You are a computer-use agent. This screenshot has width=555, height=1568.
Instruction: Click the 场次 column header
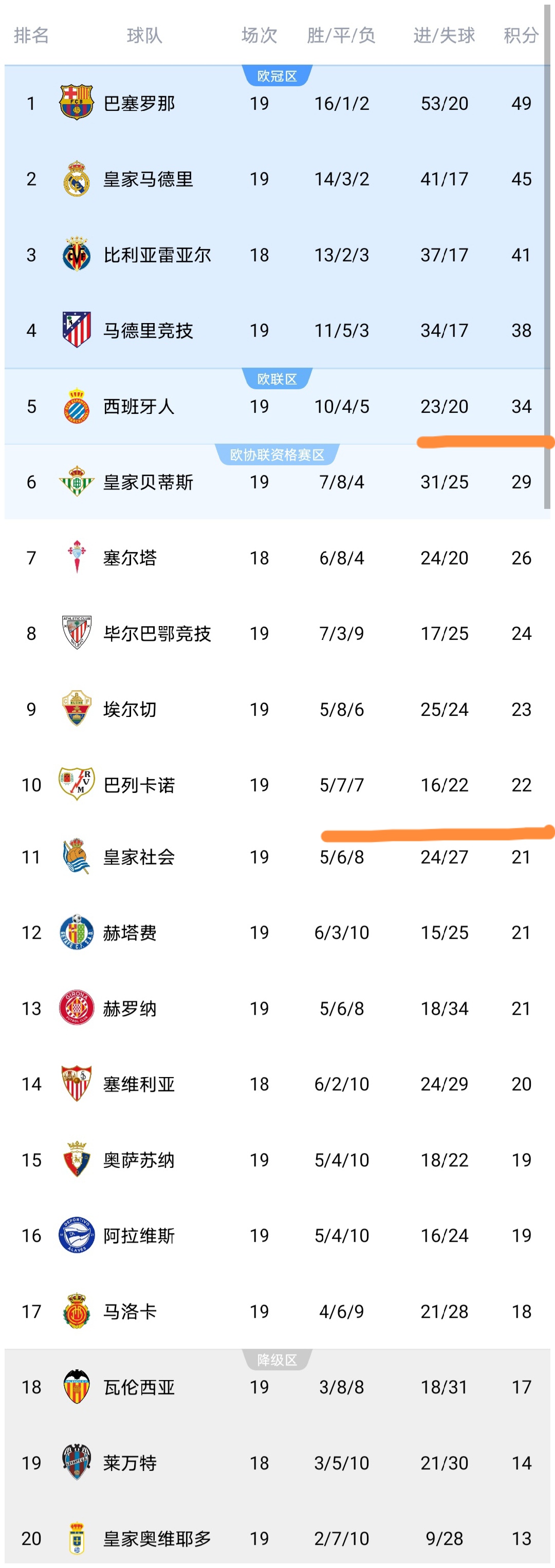pyautogui.click(x=259, y=35)
